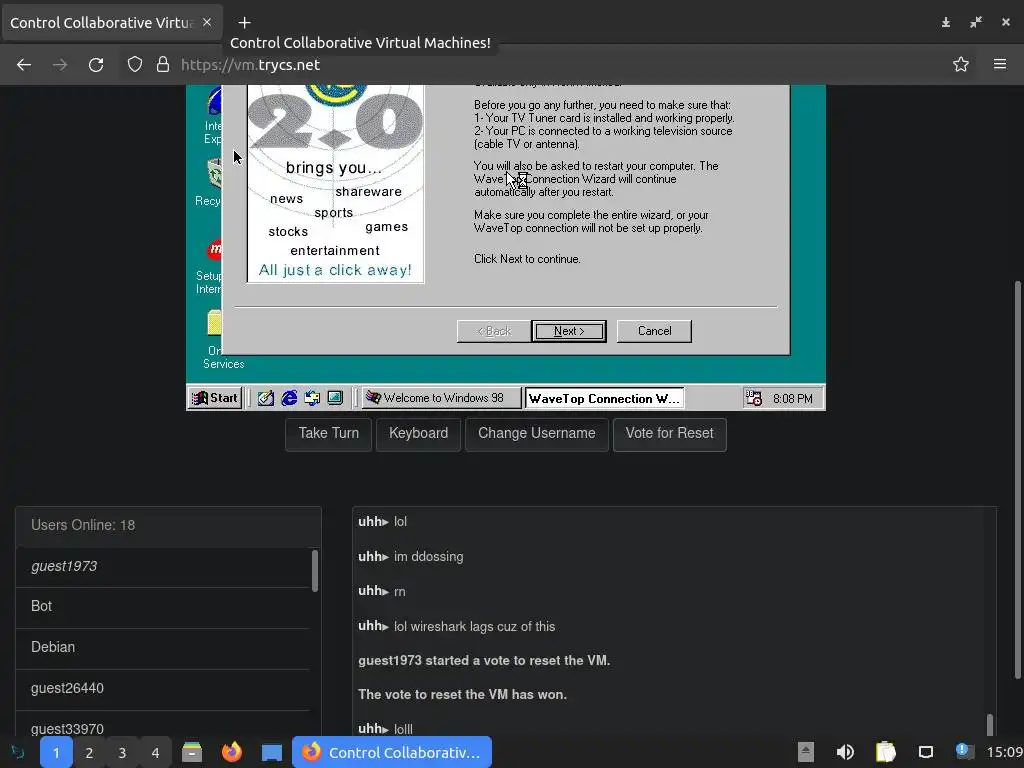The width and height of the screenshot is (1024, 768).
Task: Open the file manager panel icon
Action: coord(192,752)
